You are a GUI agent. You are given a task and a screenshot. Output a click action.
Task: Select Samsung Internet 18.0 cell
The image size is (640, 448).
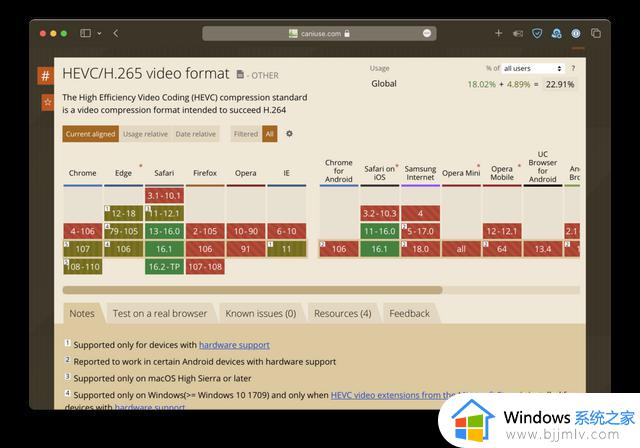(420, 249)
